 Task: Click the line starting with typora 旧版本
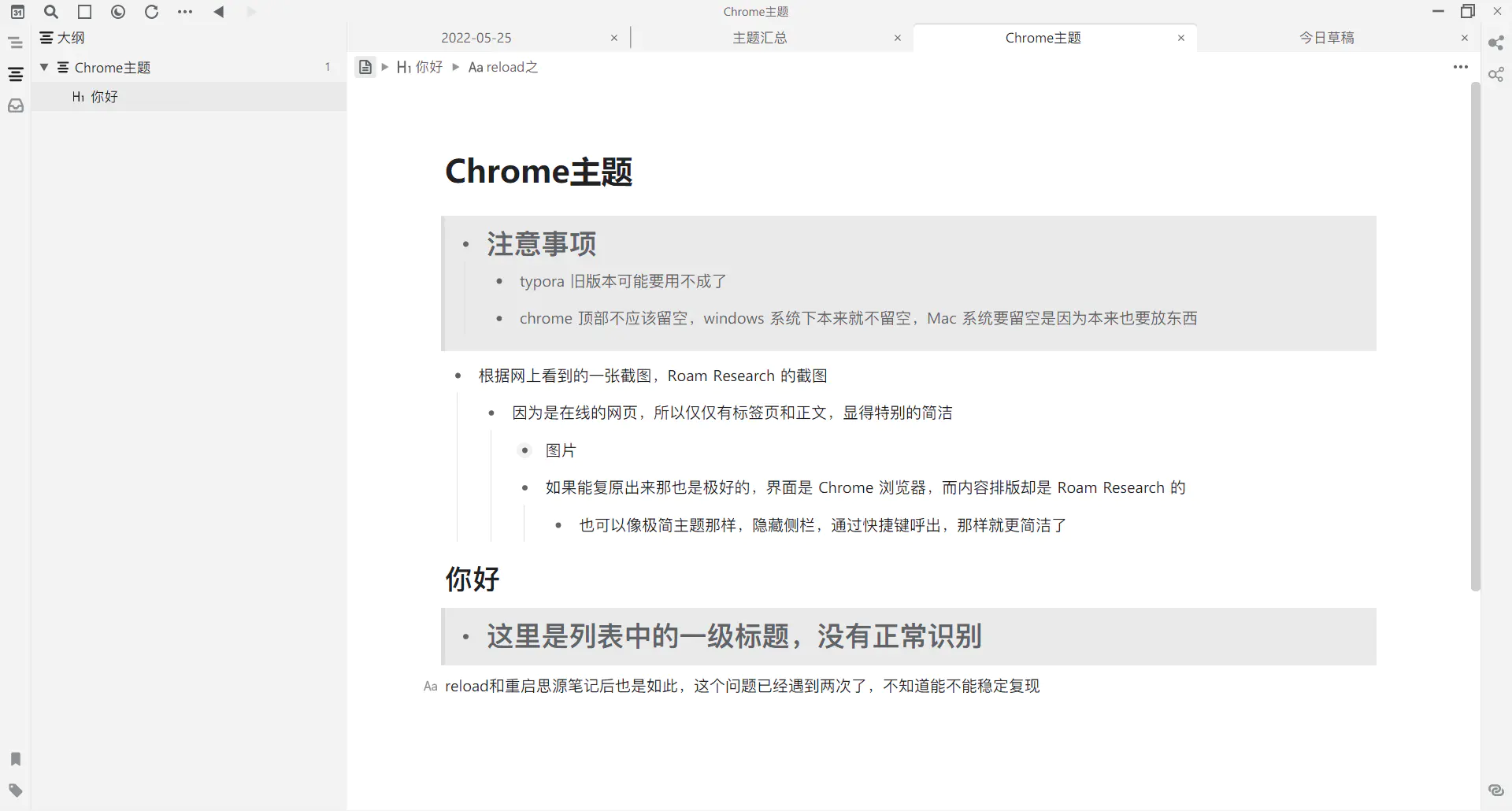click(623, 282)
